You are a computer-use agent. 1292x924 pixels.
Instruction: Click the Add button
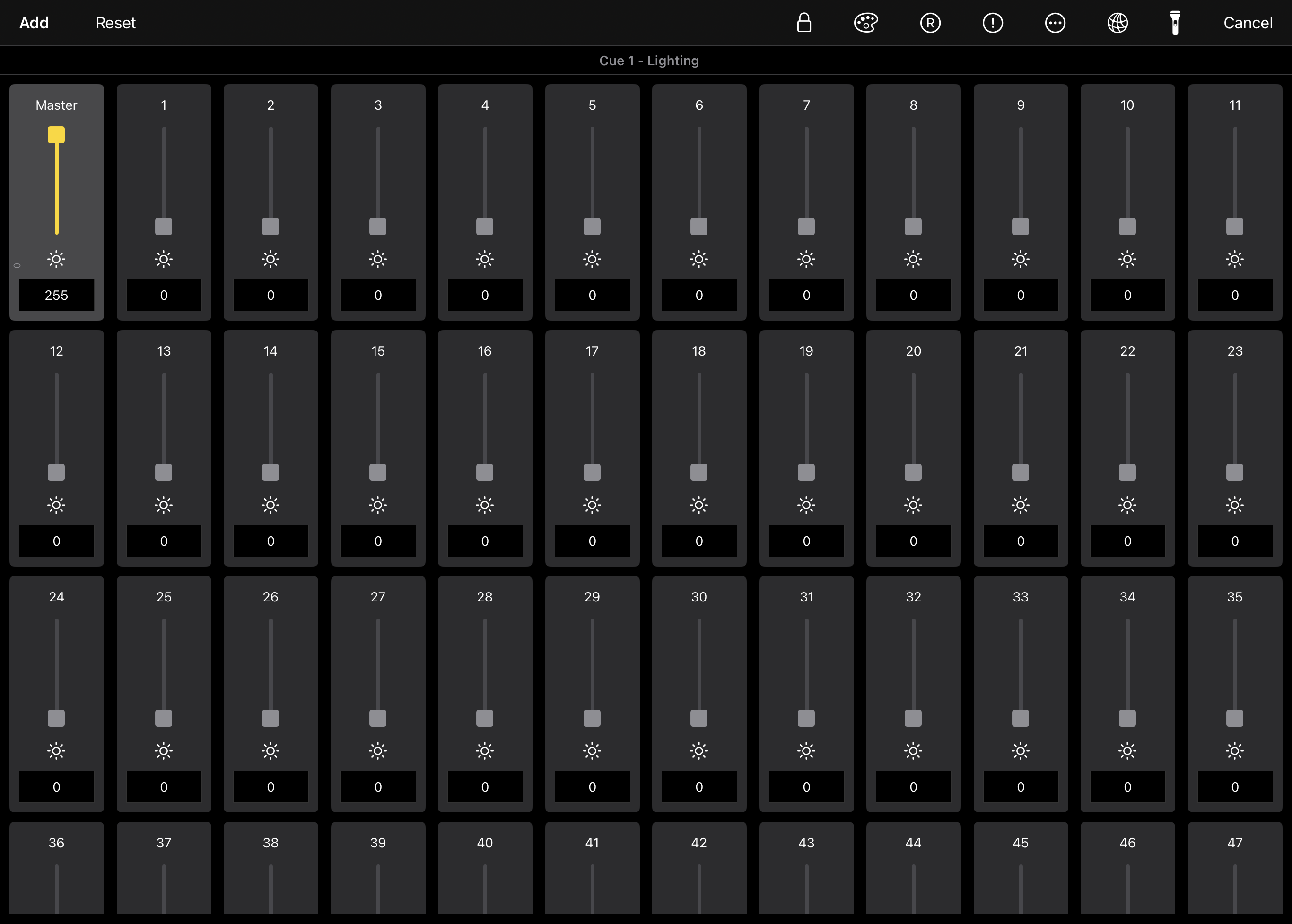click(x=34, y=23)
